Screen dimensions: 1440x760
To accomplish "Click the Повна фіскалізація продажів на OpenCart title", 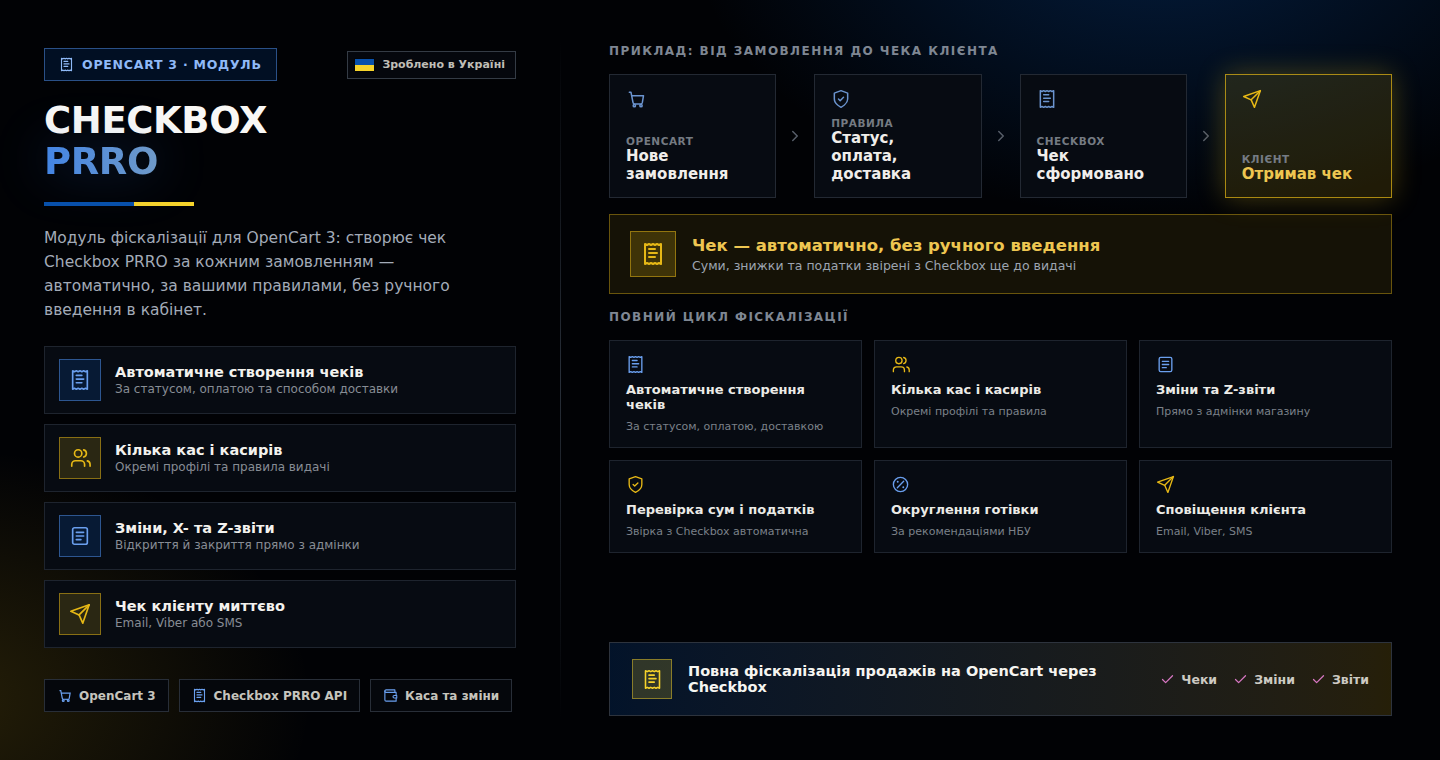I will [892, 679].
